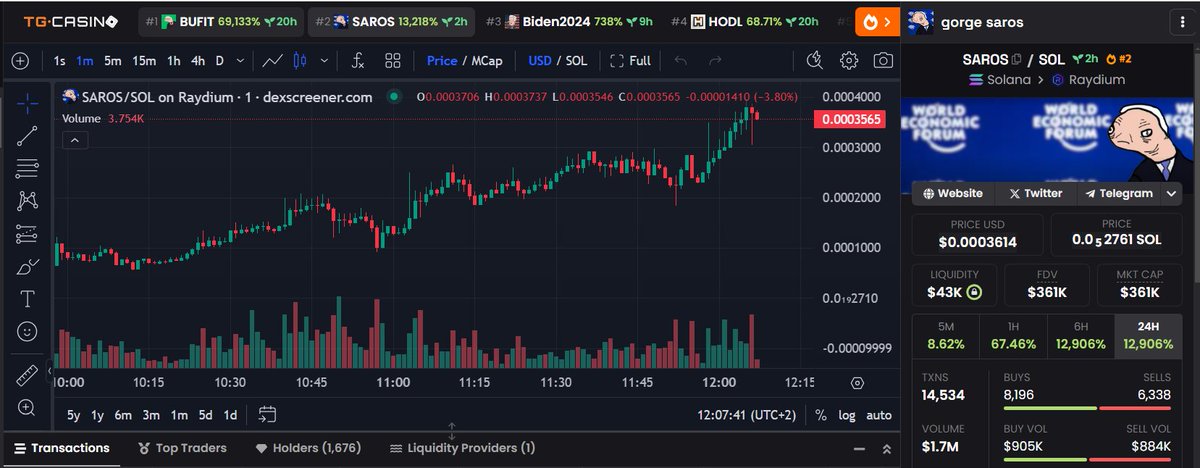Open the Fibonacci retracement tool
This screenshot has width=1200, height=468.
coord(27,169)
